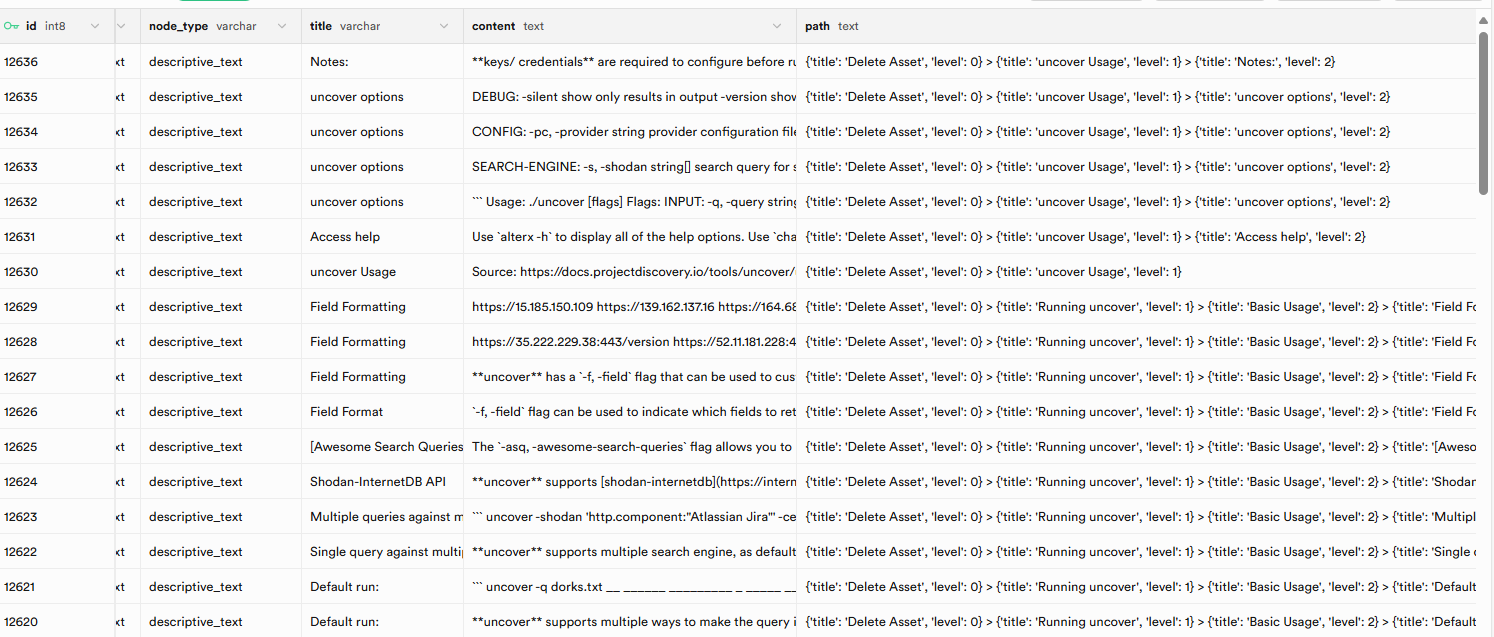Select id cell 12633
This screenshot has width=1494, height=637.
click(x=57, y=167)
